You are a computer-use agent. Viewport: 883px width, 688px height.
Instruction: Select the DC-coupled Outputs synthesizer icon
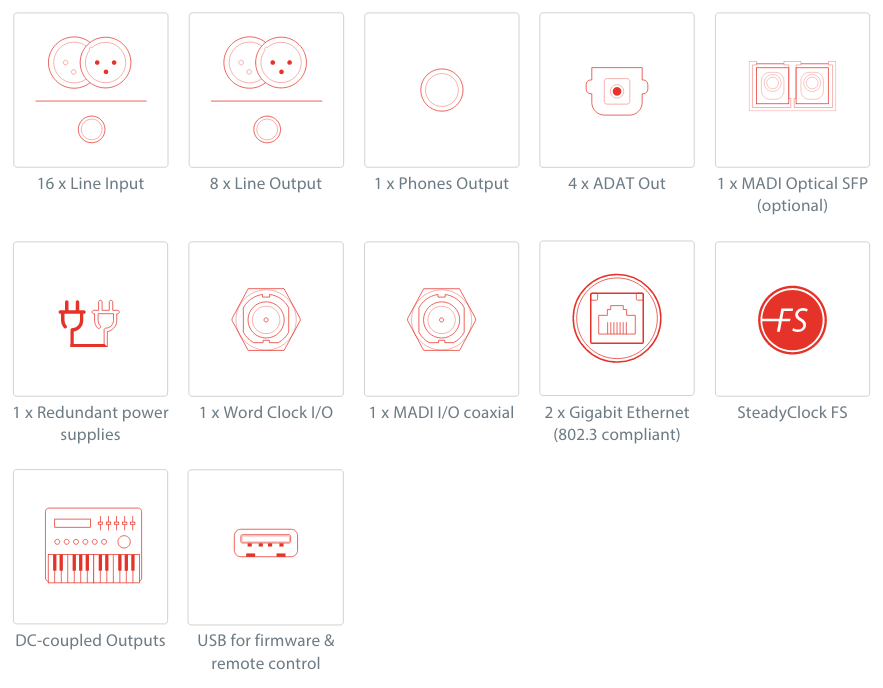(93, 545)
